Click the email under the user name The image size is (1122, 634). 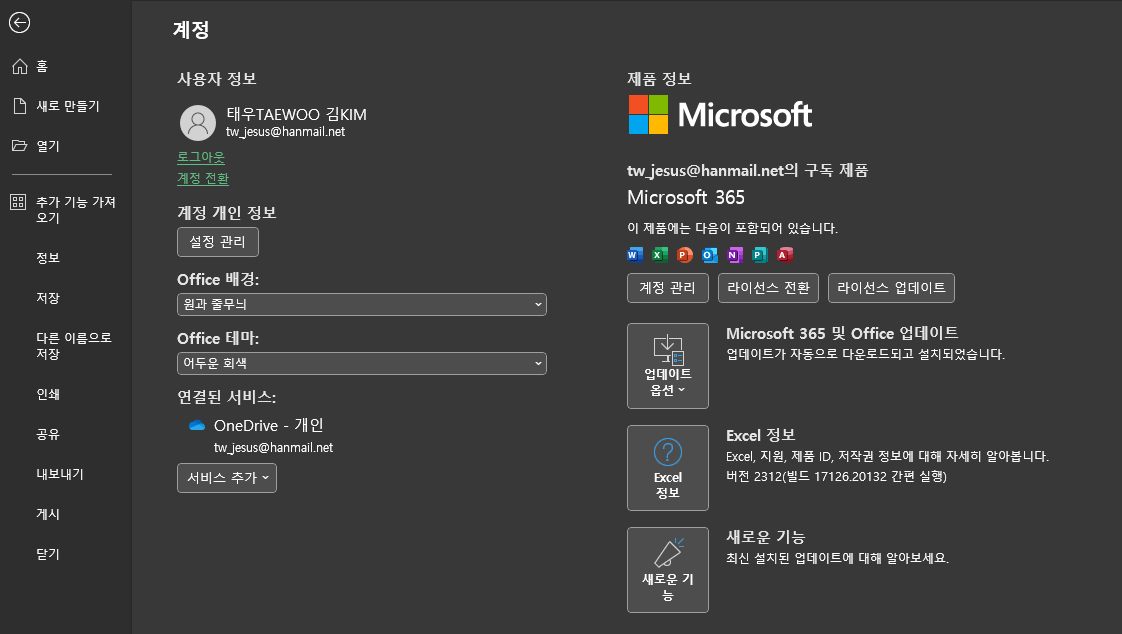[286, 132]
